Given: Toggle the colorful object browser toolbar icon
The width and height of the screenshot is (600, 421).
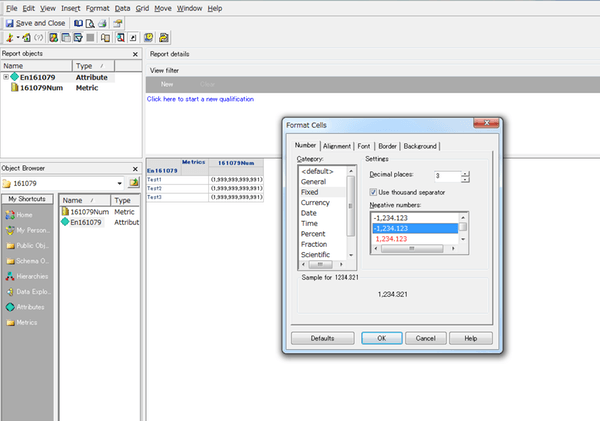Looking at the screenshot, I should pyautogui.click(x=54, y=38).
